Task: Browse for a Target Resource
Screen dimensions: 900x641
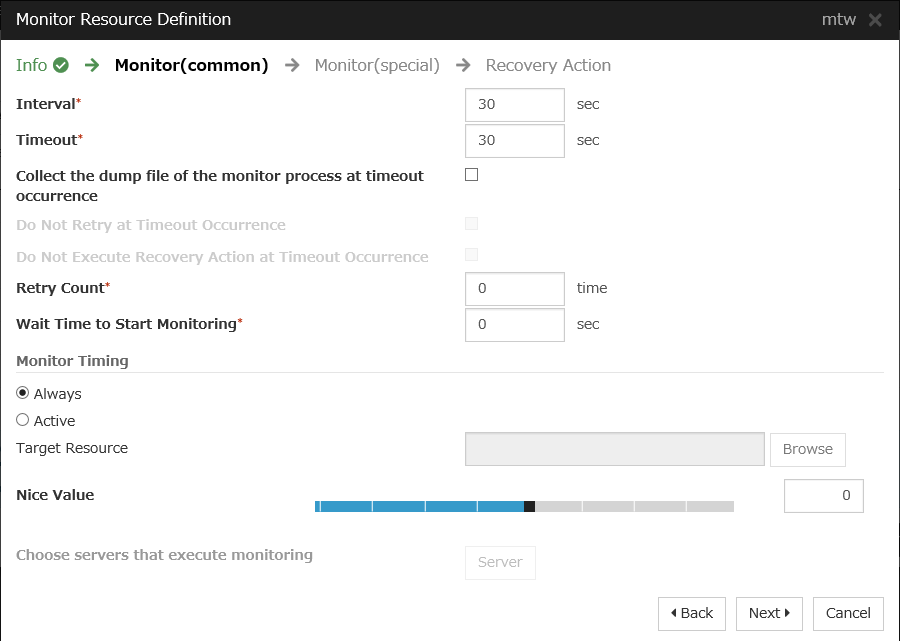Action: click(807, 449)
